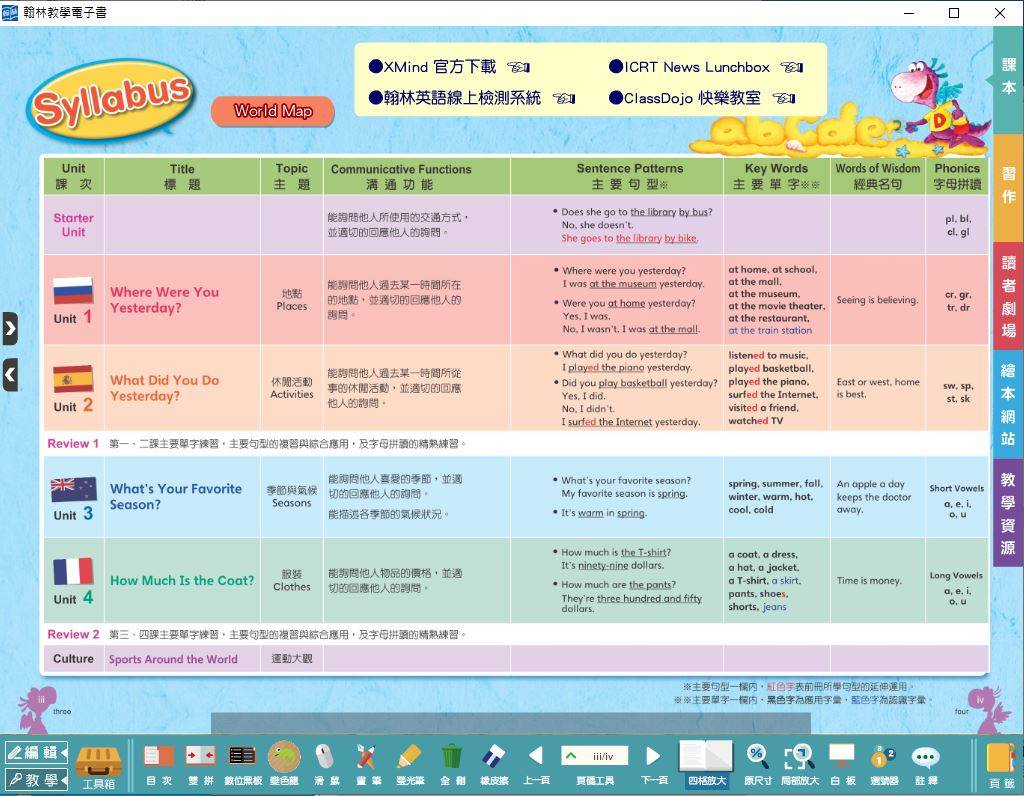
Task: Click the Key Words column header
Action: point(776,176)
